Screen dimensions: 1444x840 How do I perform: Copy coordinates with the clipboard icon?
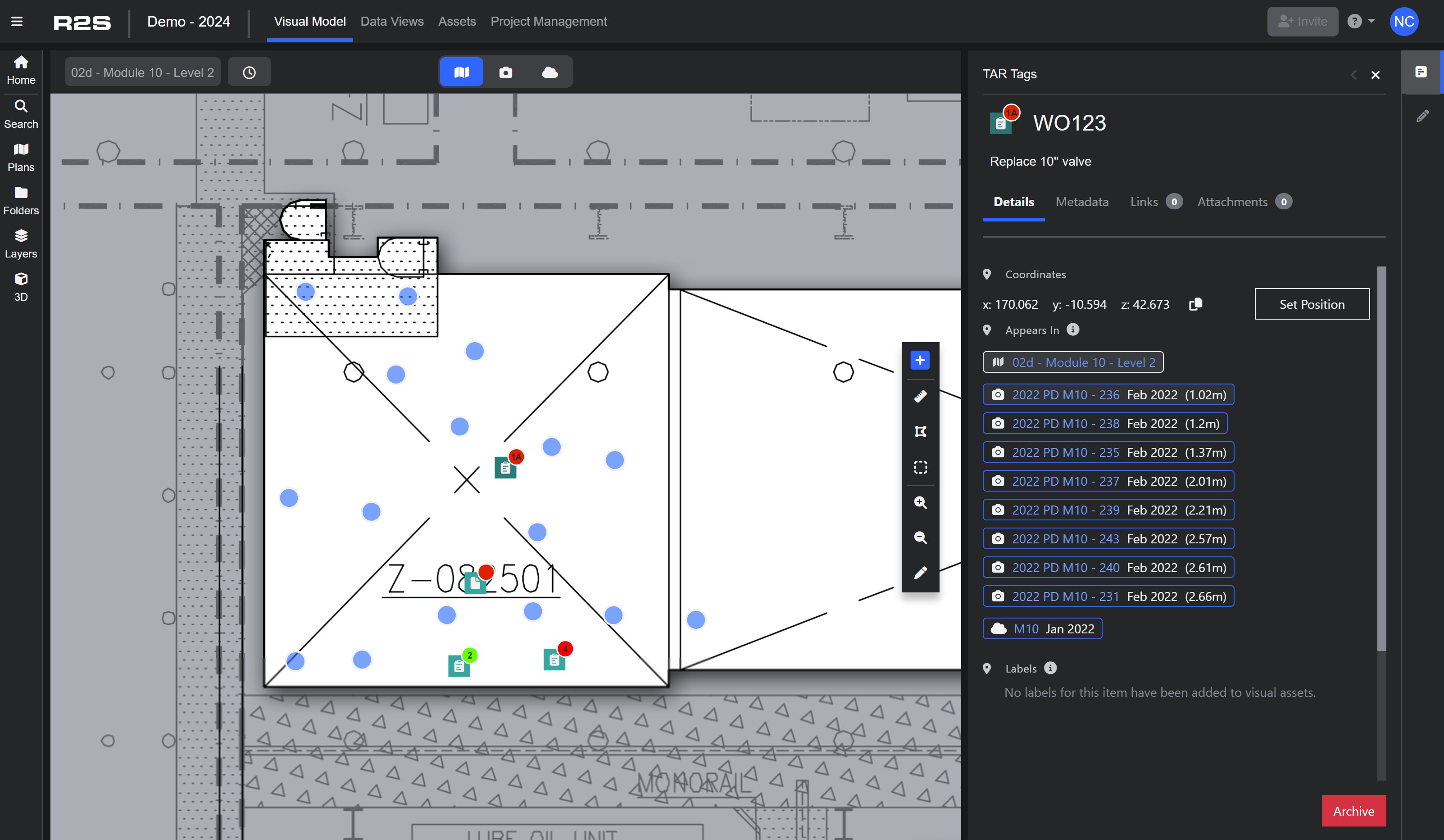tap(1195, 304)
